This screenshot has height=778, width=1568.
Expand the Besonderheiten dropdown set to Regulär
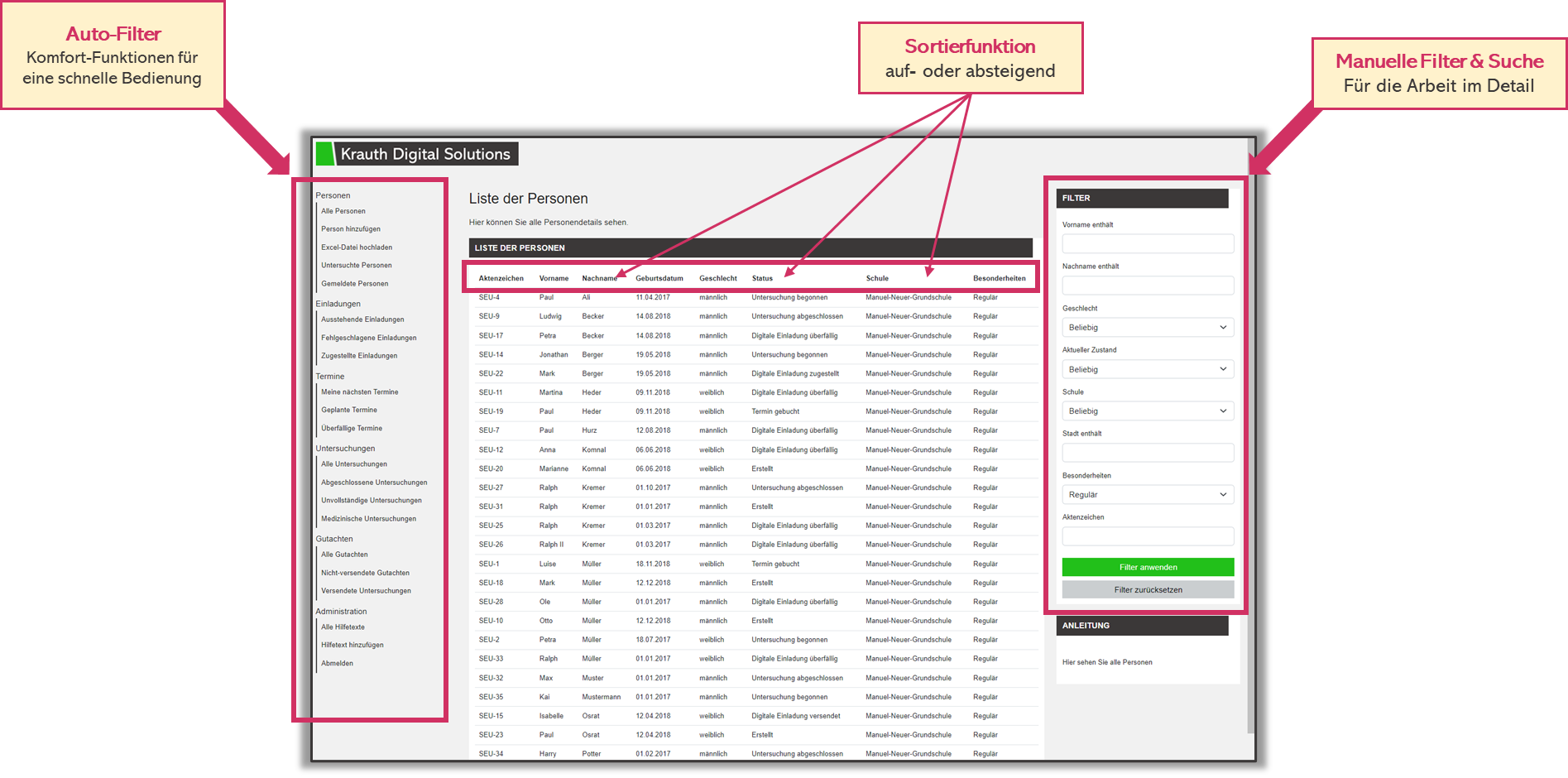(x=1148, y=495)
